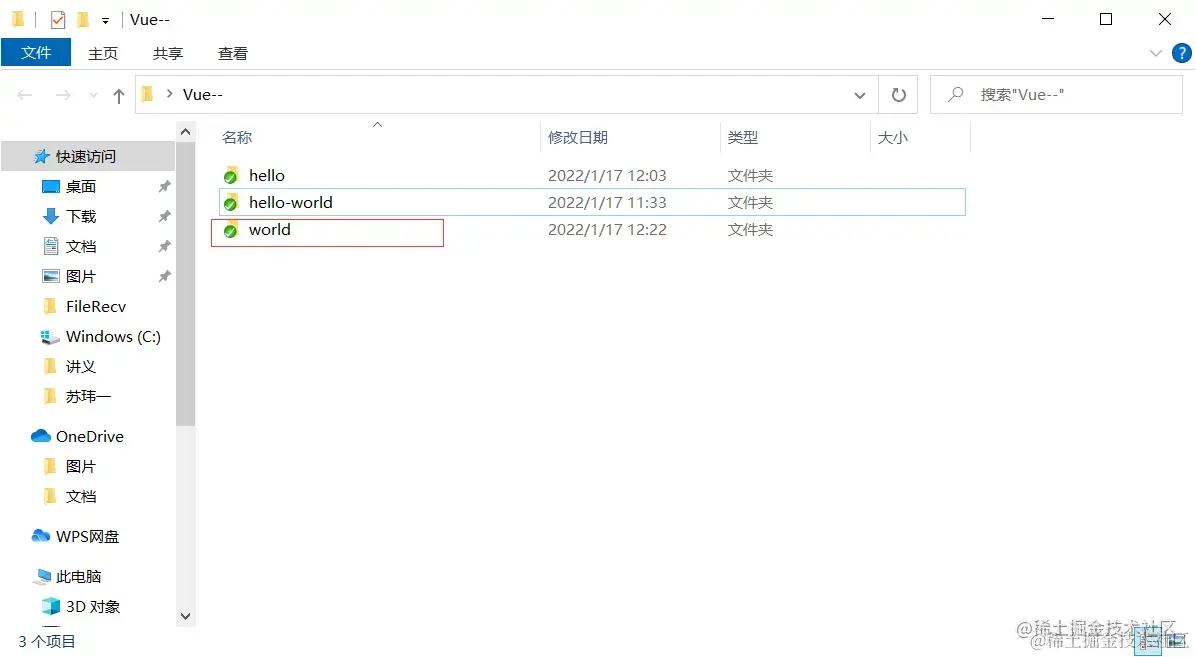Go forward with the right arrow

(x=63, y=95)
